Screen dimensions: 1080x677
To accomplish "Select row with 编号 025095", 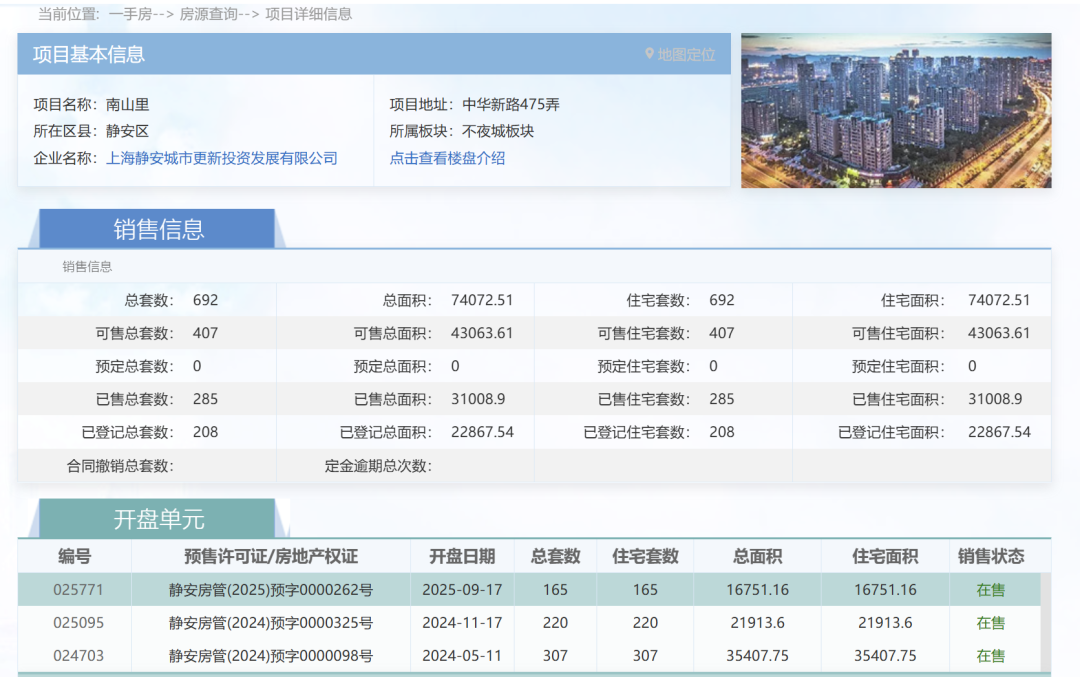I will tap(529, 623).
